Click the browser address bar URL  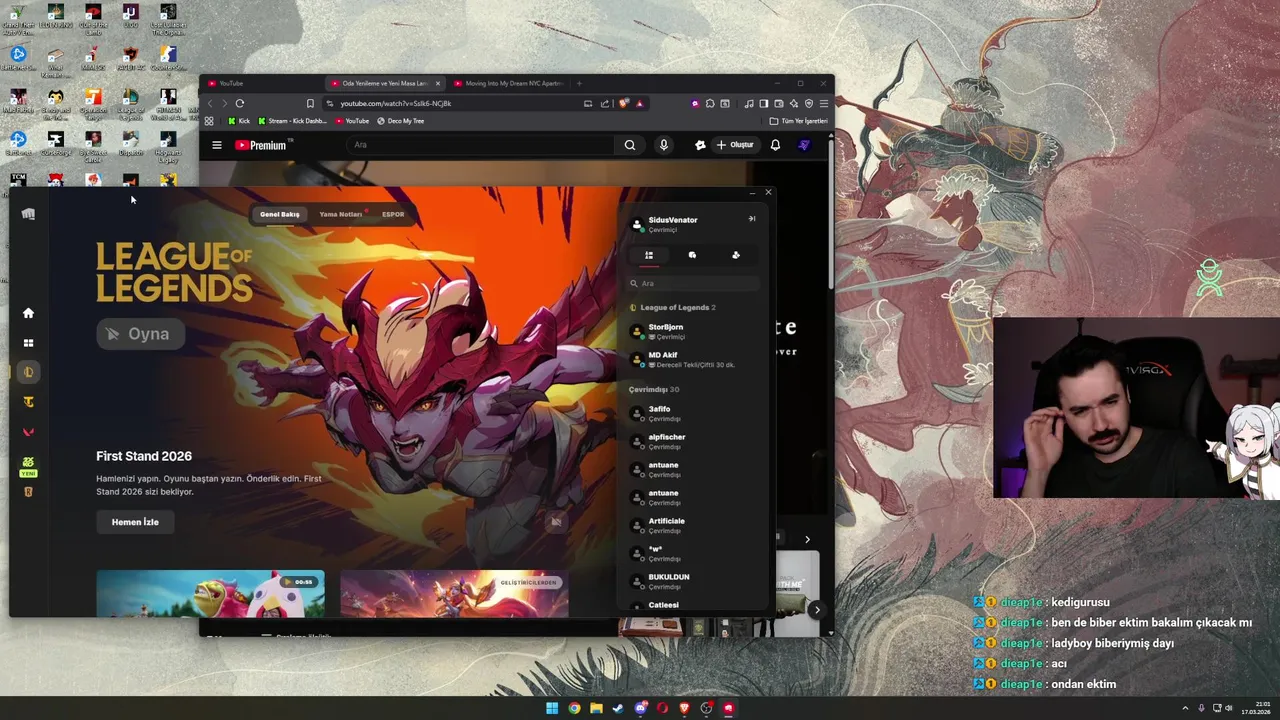coord(395,103)
